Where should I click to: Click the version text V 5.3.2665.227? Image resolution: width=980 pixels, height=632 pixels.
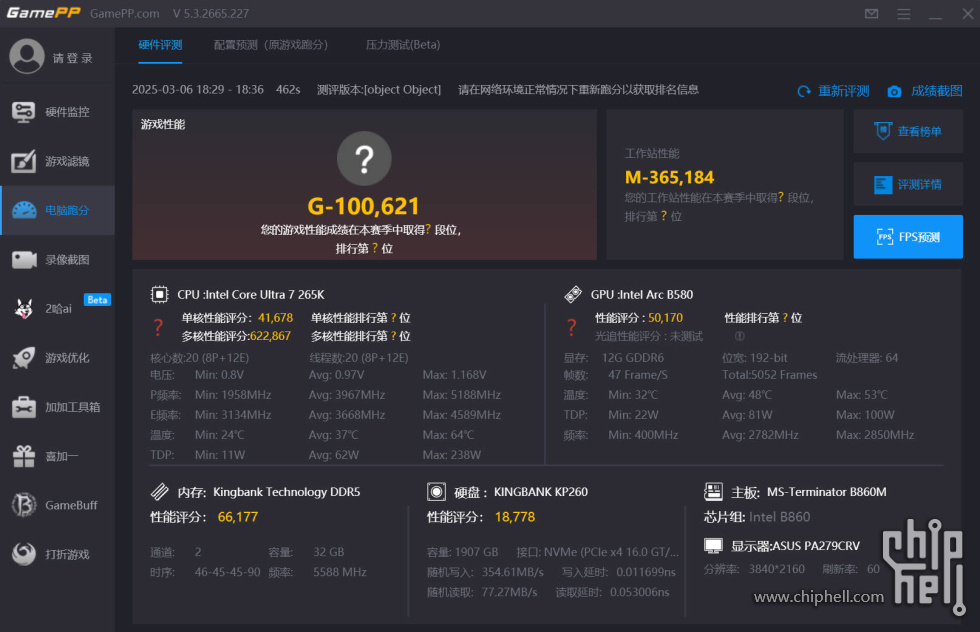(211, 14)
